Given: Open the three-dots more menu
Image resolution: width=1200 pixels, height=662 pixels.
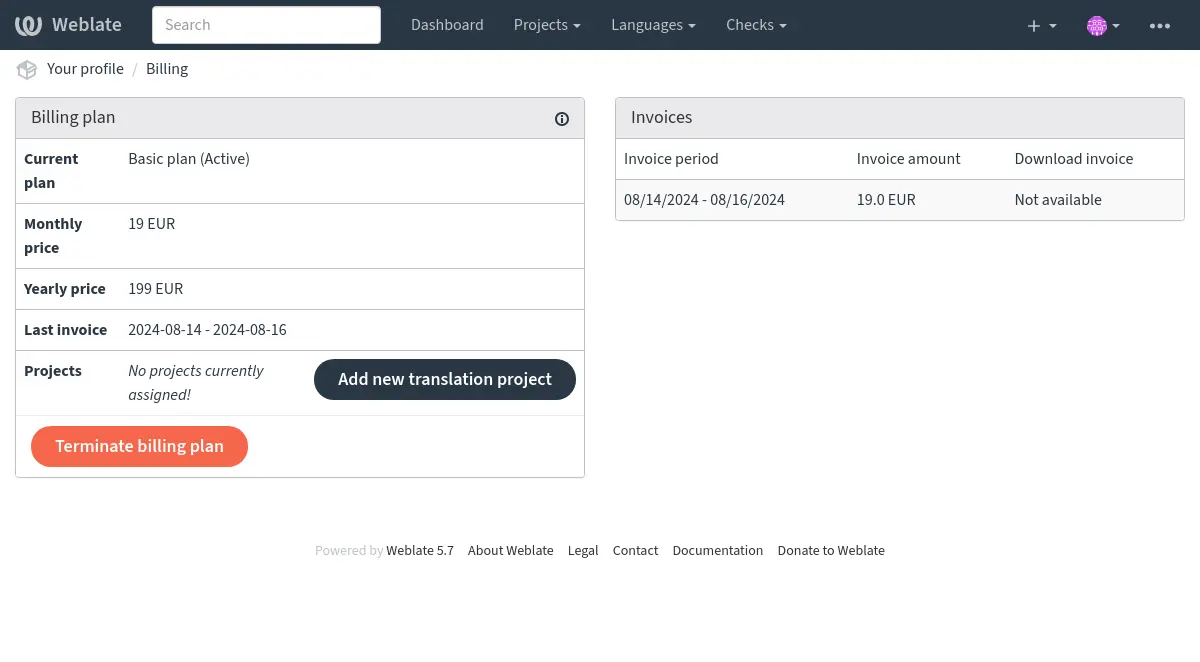Looking at the screenshot, I should pyautogui.click(x=1160, y=25).
